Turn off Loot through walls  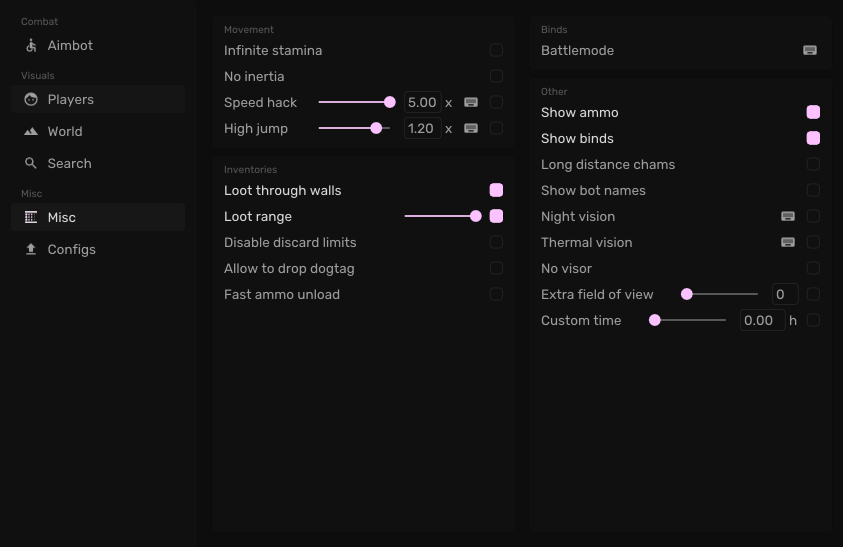coord(496,191)
